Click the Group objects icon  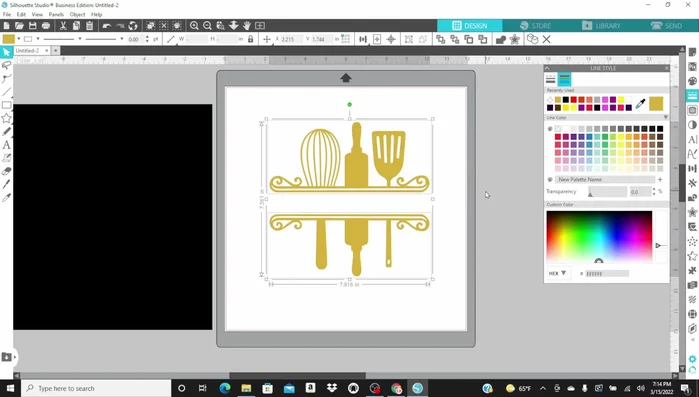[x=409, y=39]
